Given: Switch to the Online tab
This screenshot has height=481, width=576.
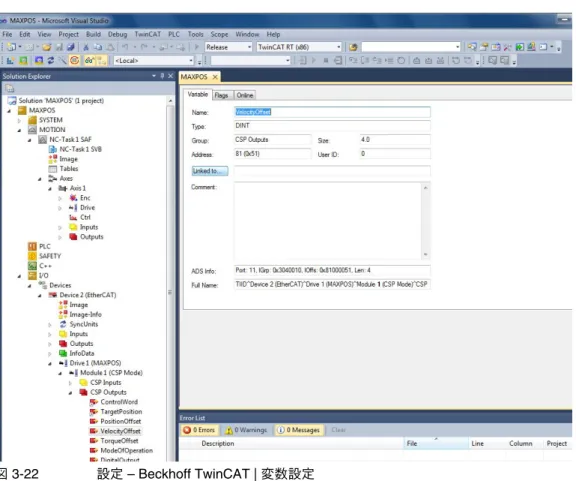Looking at the screenshot, I should [245, 95].
